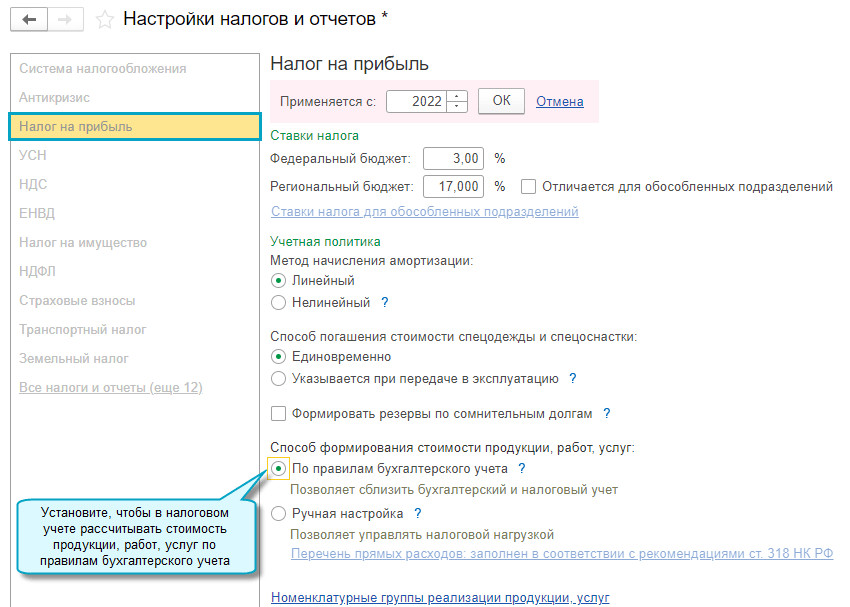The image size is (850, 607).
Task: Decrease the year with stepper down arrow
Action: (x=457, y=106)
